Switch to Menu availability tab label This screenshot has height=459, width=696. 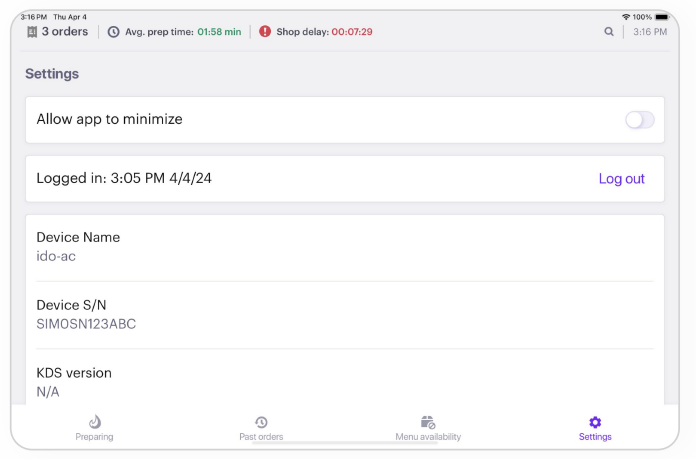[428, 437]
